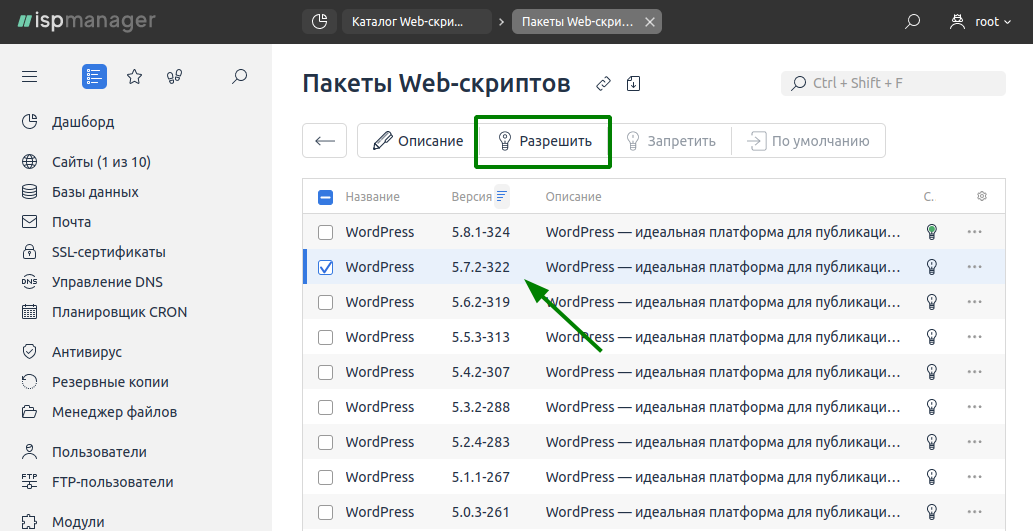1033x531 pixels.
Task: Click the ispmanager logo
Action: click(x=87, y=22)
